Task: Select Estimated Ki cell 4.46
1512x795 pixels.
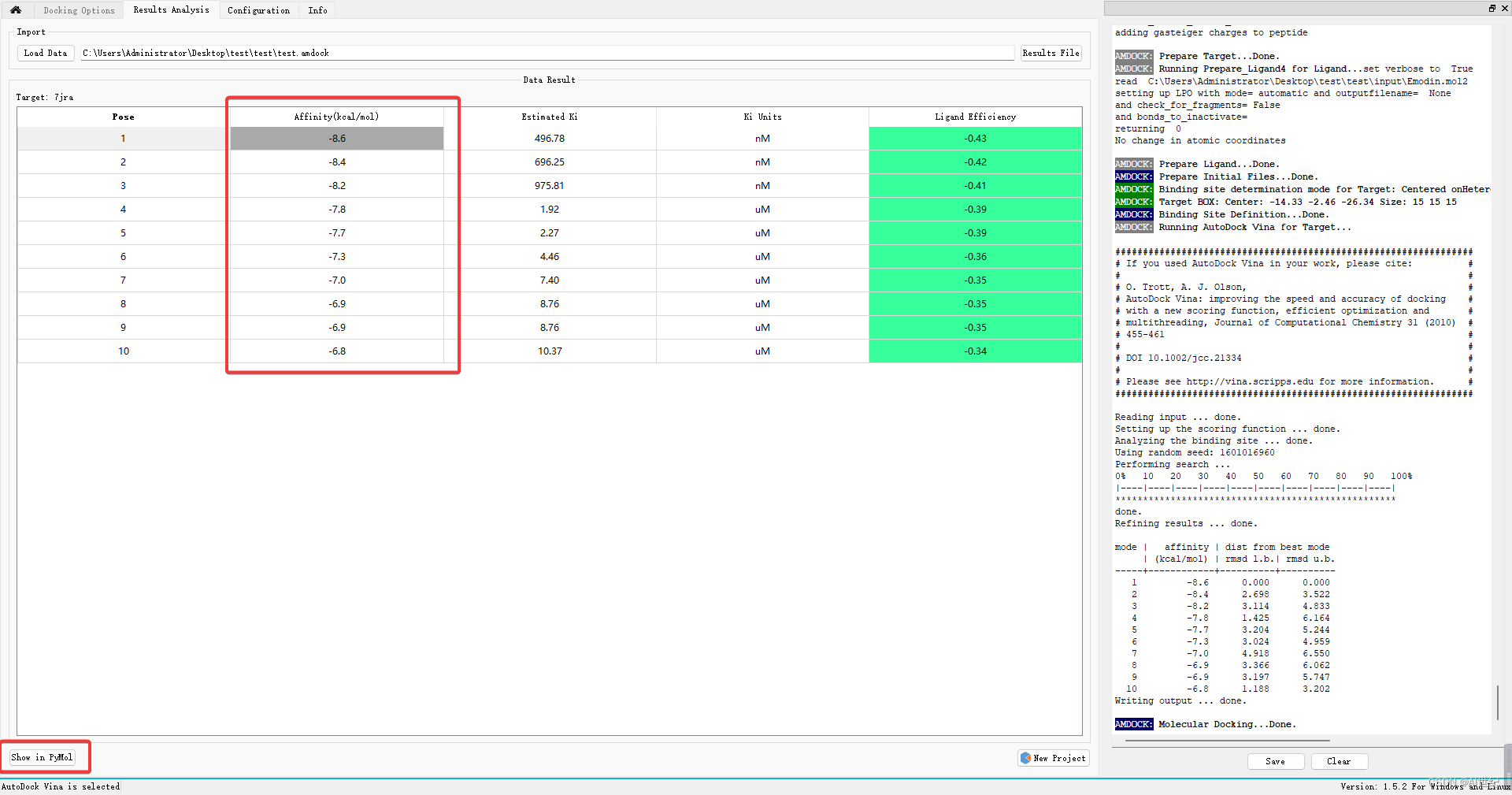Action: [550, 257]
